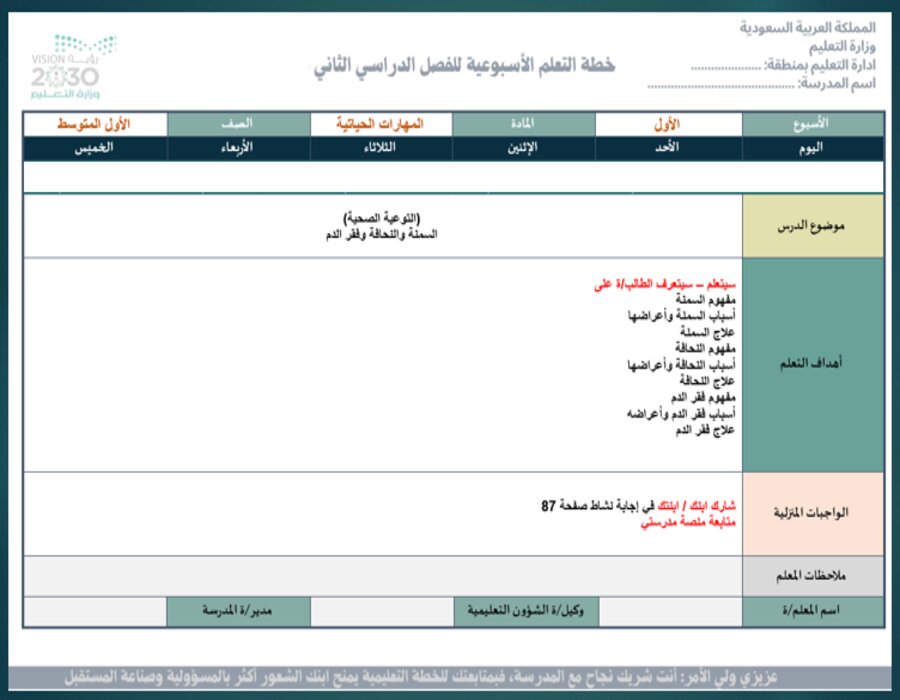Image resolution: width=900 pixels, height=700 pixels.
Task: Select the الإثنين day column header
Action: pos(520,147)
